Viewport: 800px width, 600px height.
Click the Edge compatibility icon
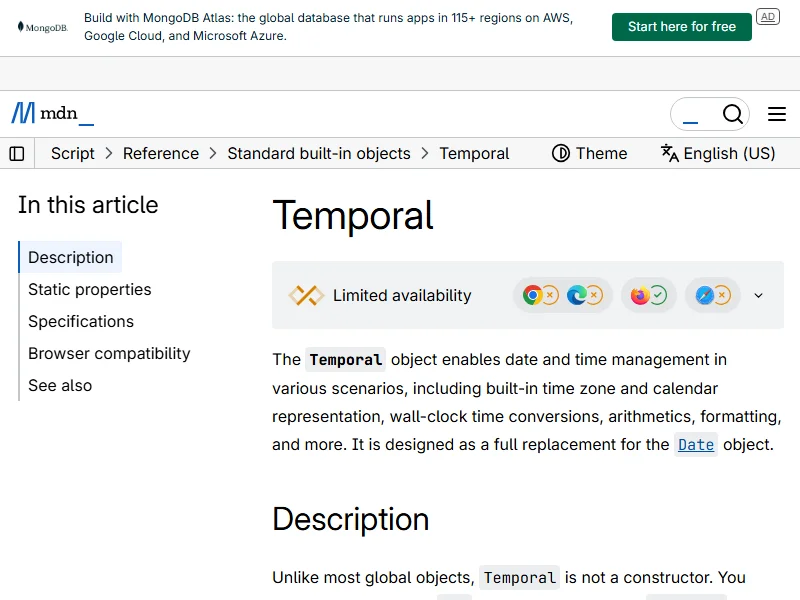577,295
